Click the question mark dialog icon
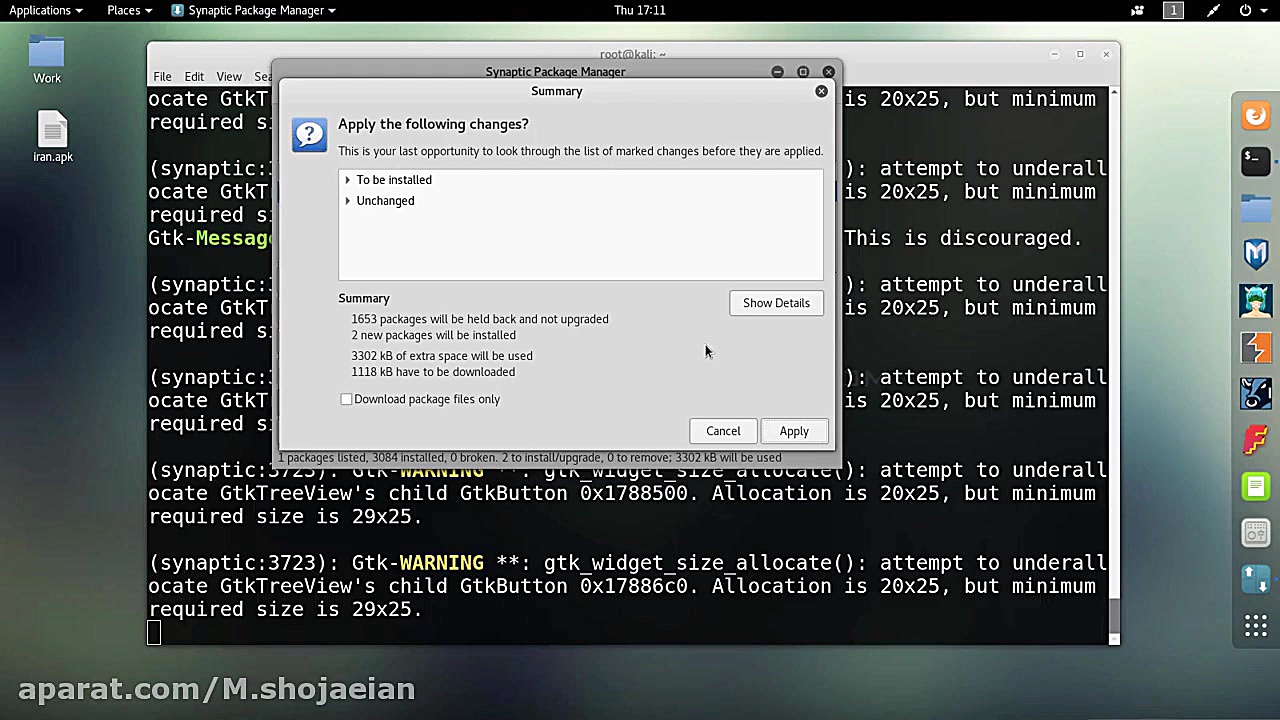Viewport: 1280px width, 720px height. pos(309,135)
